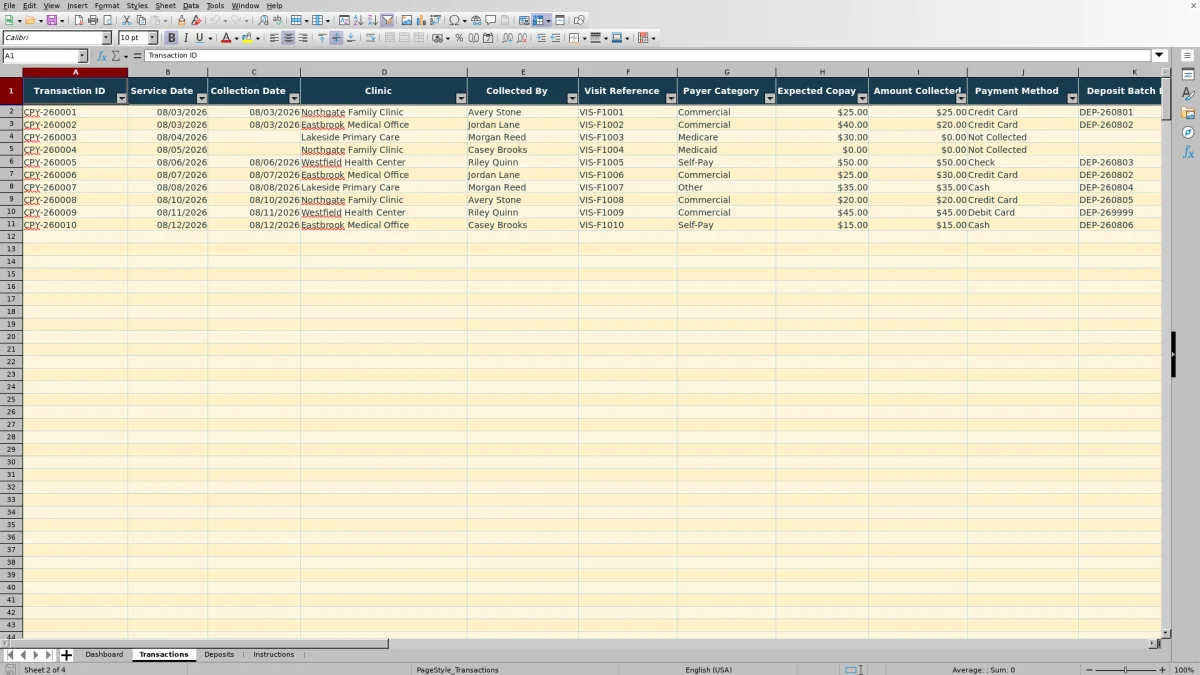Click the Save document icon
This screenshot has height=675, width=1200.
50,20
